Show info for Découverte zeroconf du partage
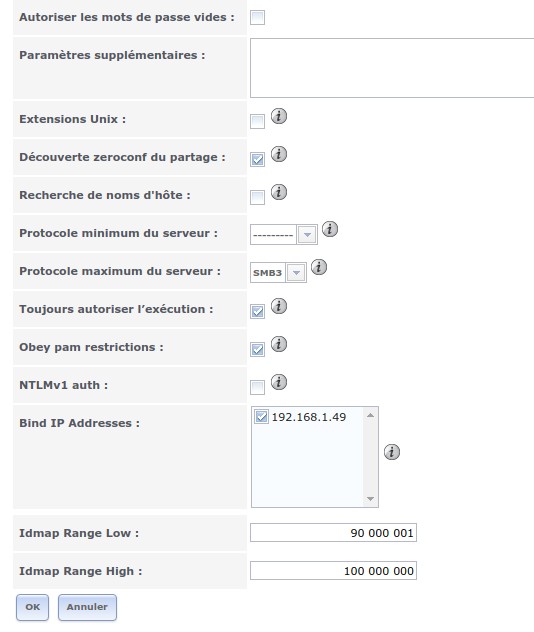The image size is (534, 632). tap(279, 154)
